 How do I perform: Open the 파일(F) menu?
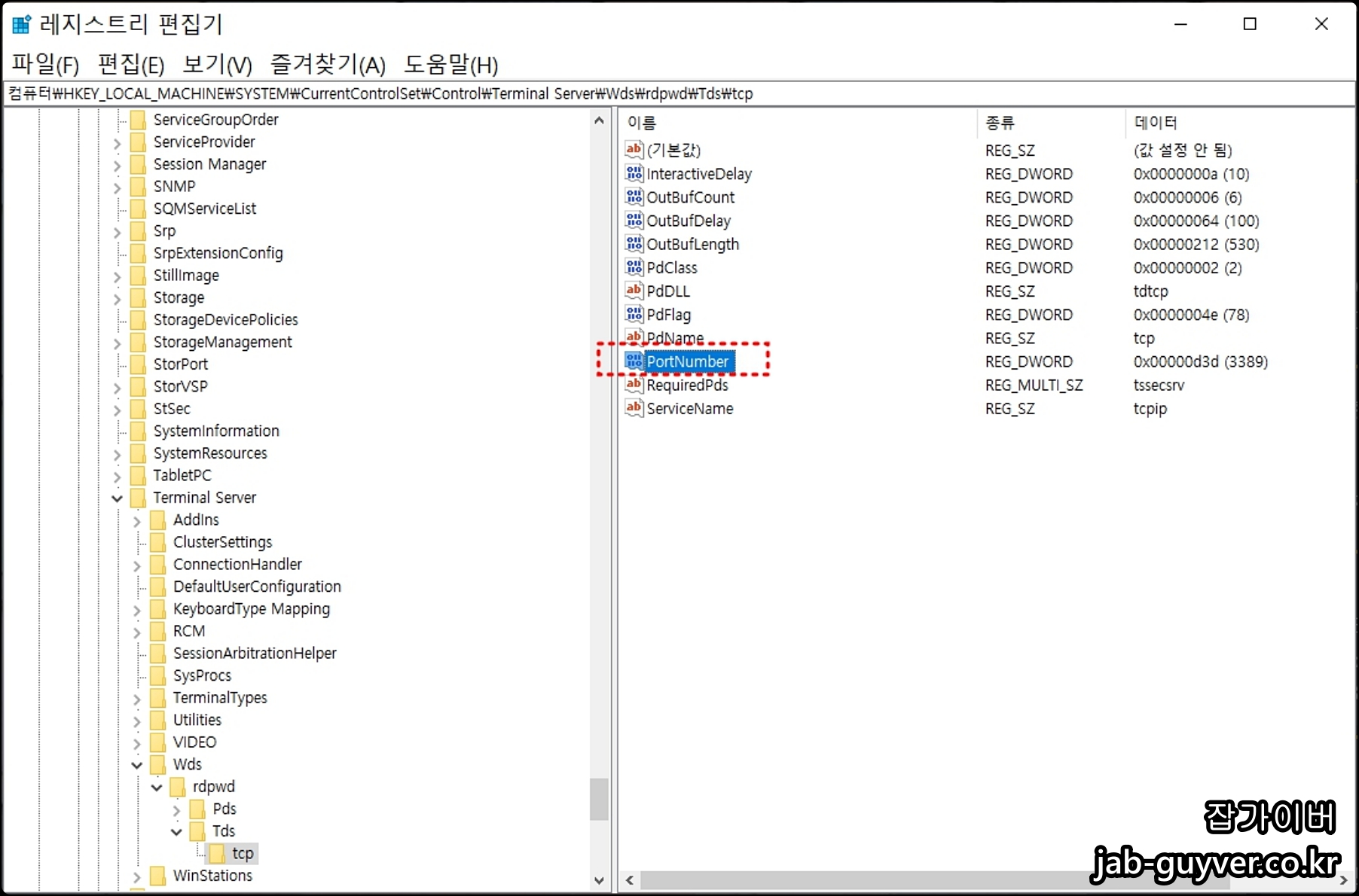click(45, 65)
